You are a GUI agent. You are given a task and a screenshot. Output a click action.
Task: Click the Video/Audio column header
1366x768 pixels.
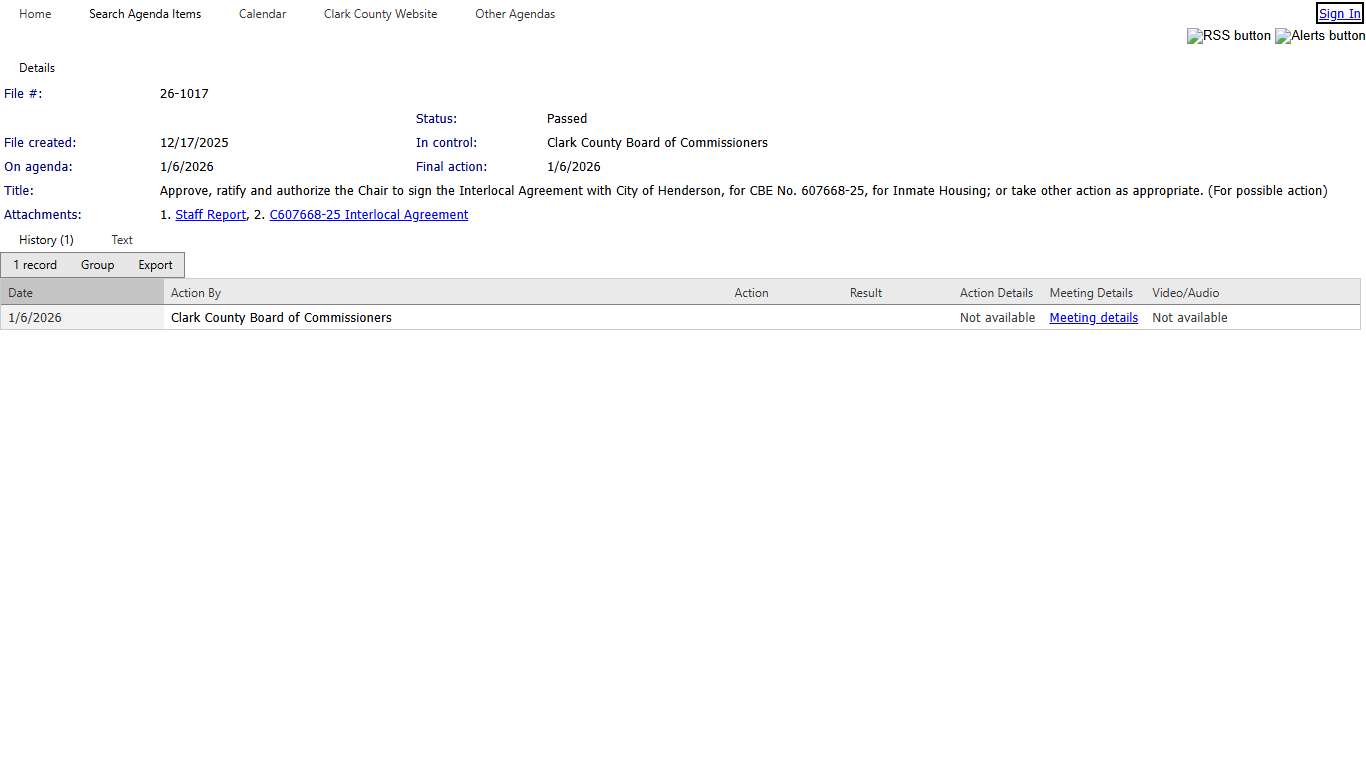tap(1185, 293)
